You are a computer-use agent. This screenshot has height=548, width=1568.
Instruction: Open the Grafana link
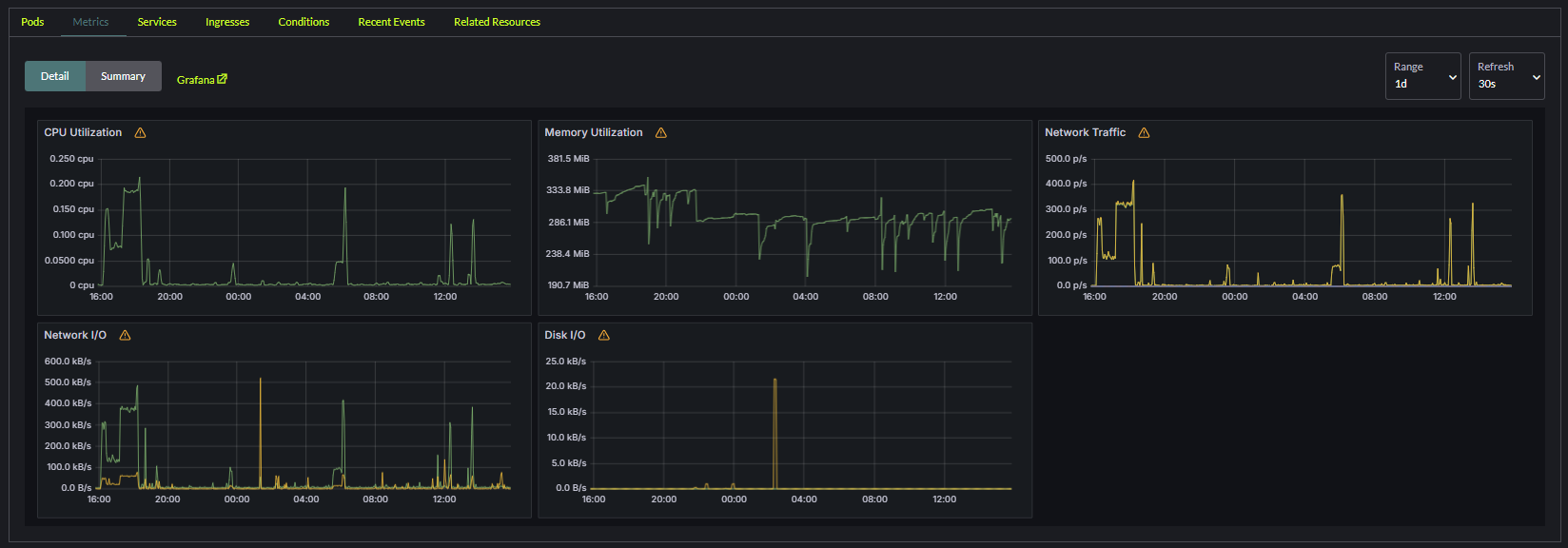pyautogui.click(x=202, y=80)
